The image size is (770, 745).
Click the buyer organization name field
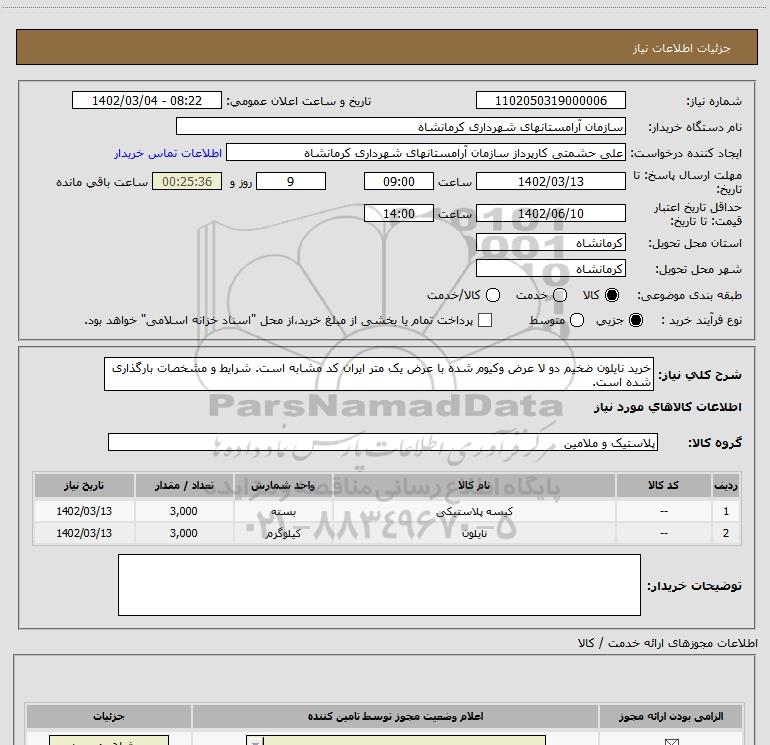[x=401, y=127]
